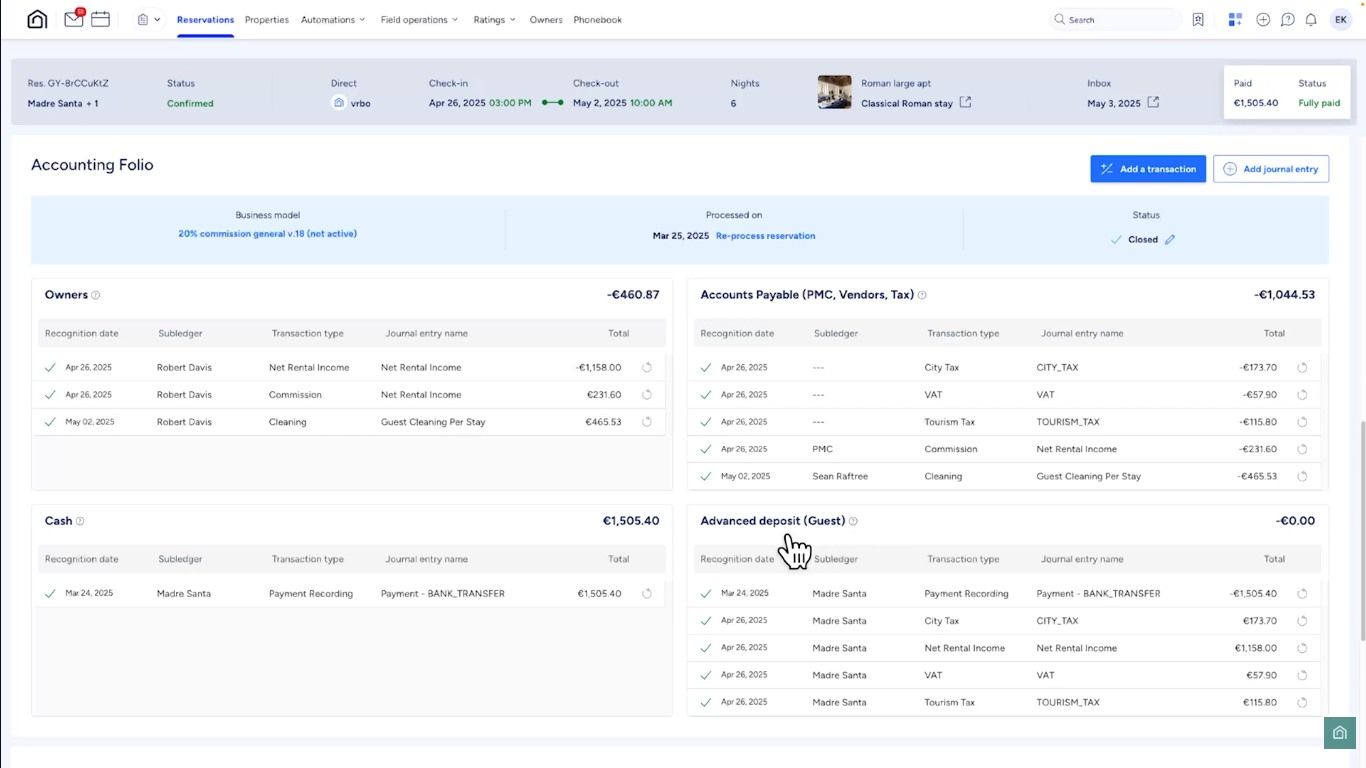Click the home logo icon
This screenshot has height=768, width=1366.
point(37,19)
